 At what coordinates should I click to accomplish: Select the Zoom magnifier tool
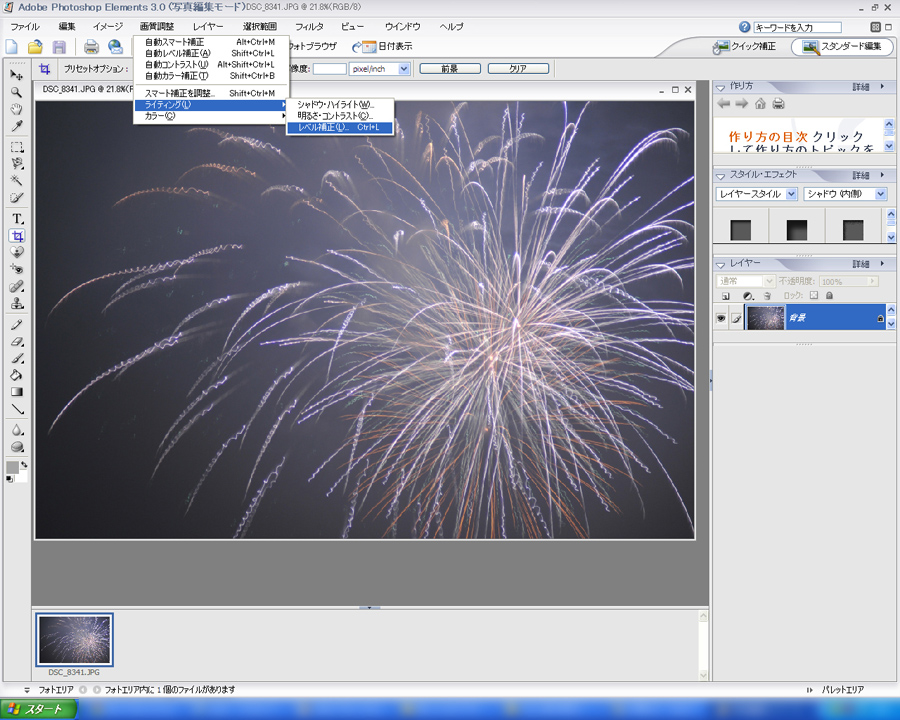coord(17,92)
